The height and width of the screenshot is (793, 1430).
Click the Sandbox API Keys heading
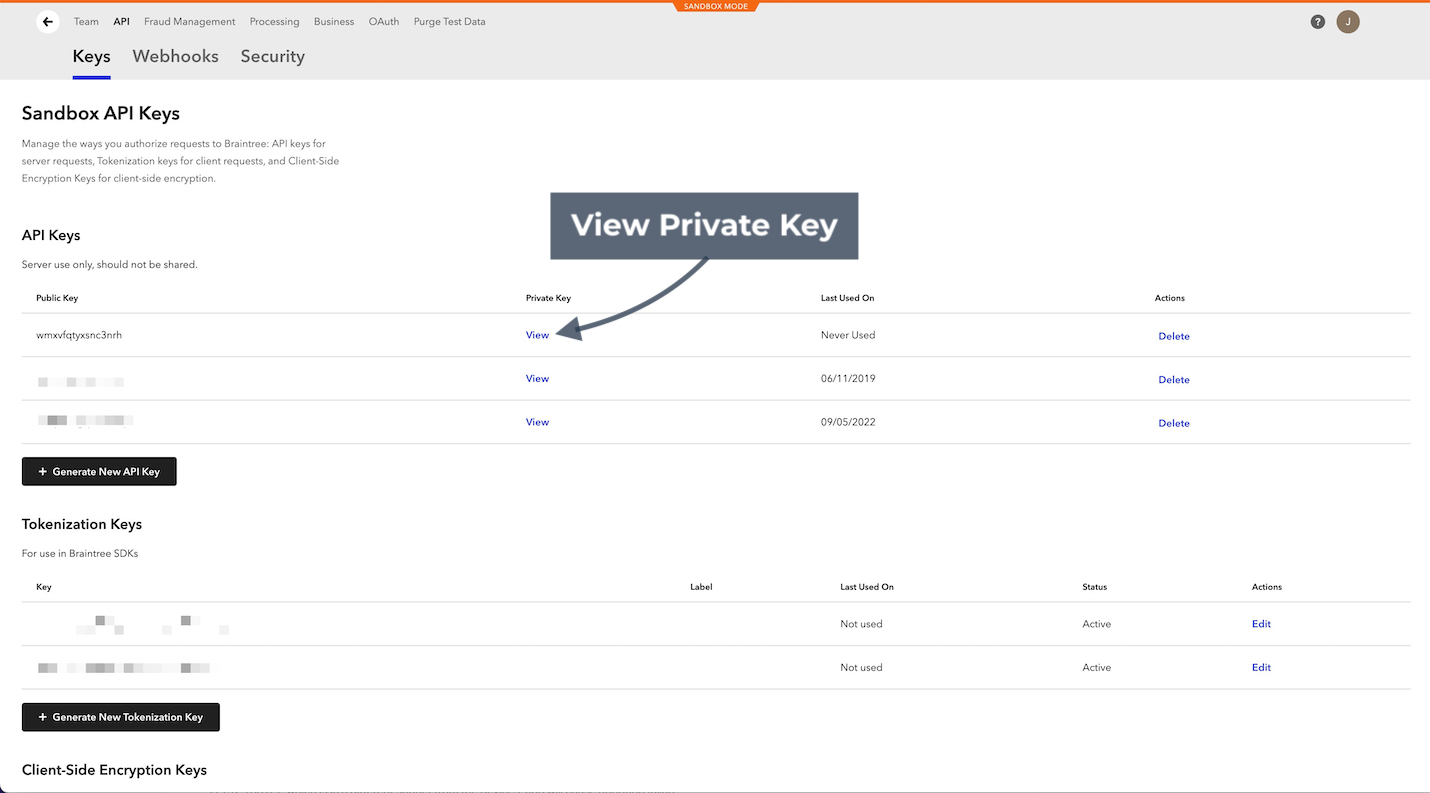101,113
